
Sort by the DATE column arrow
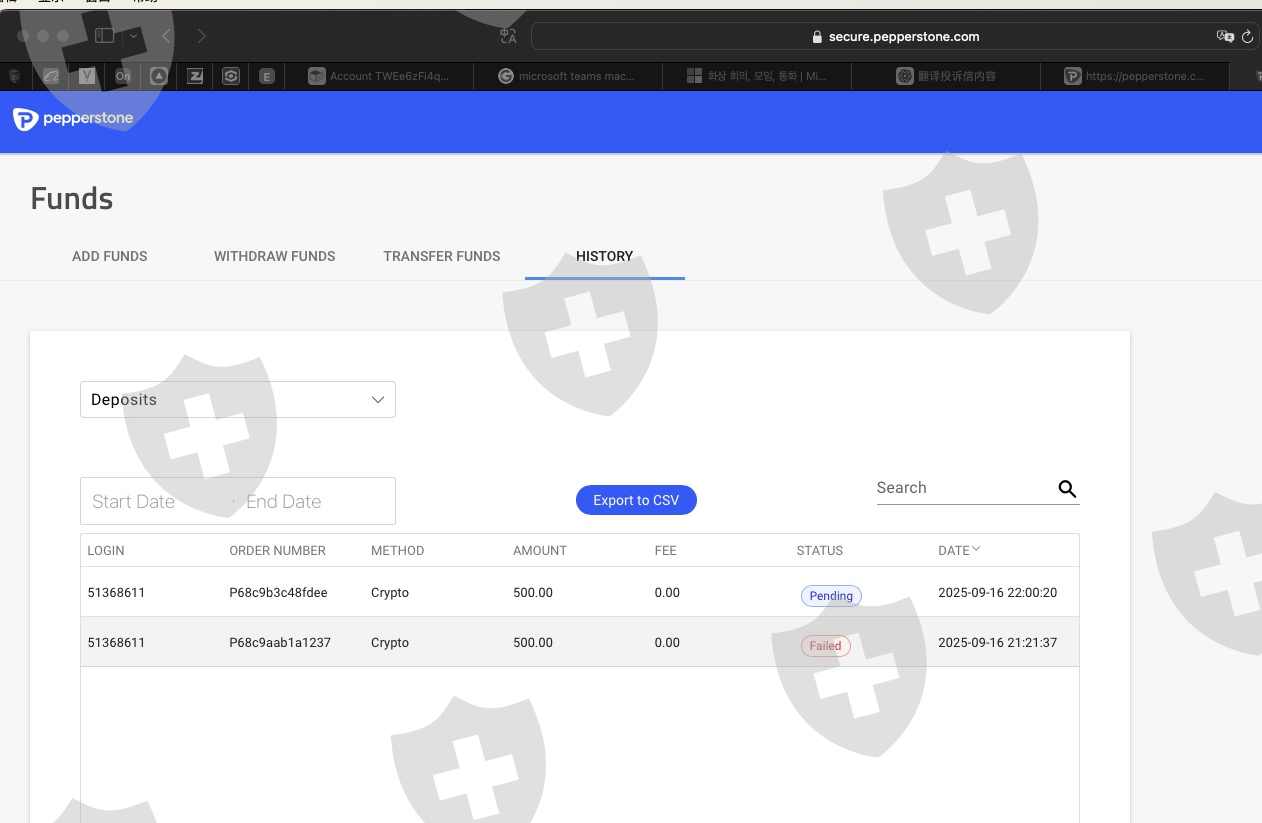click(x=976, y=549)
